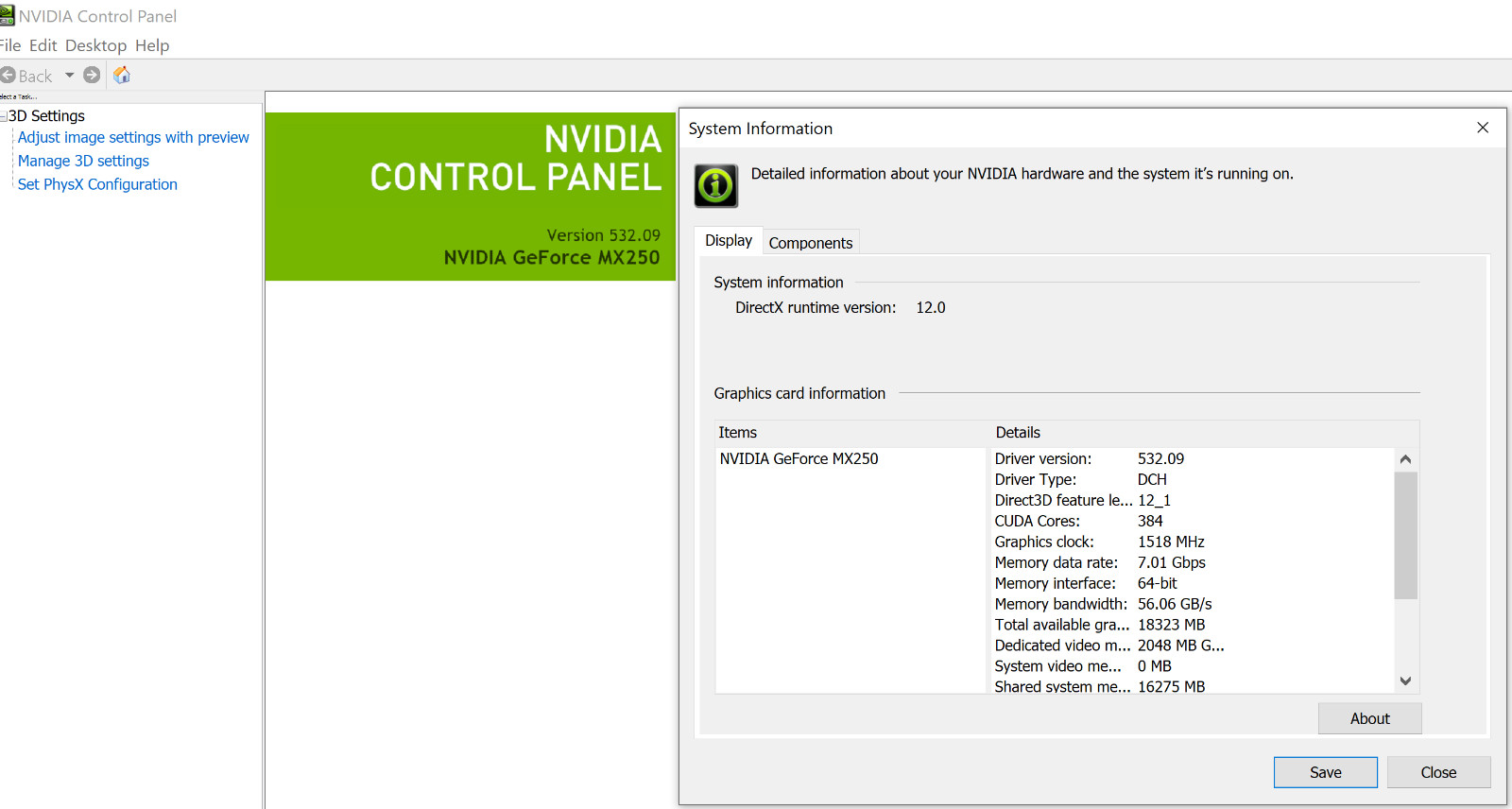Open the Edit menu
This screenshot has width=1512, height=809.
tap(43, 45)
